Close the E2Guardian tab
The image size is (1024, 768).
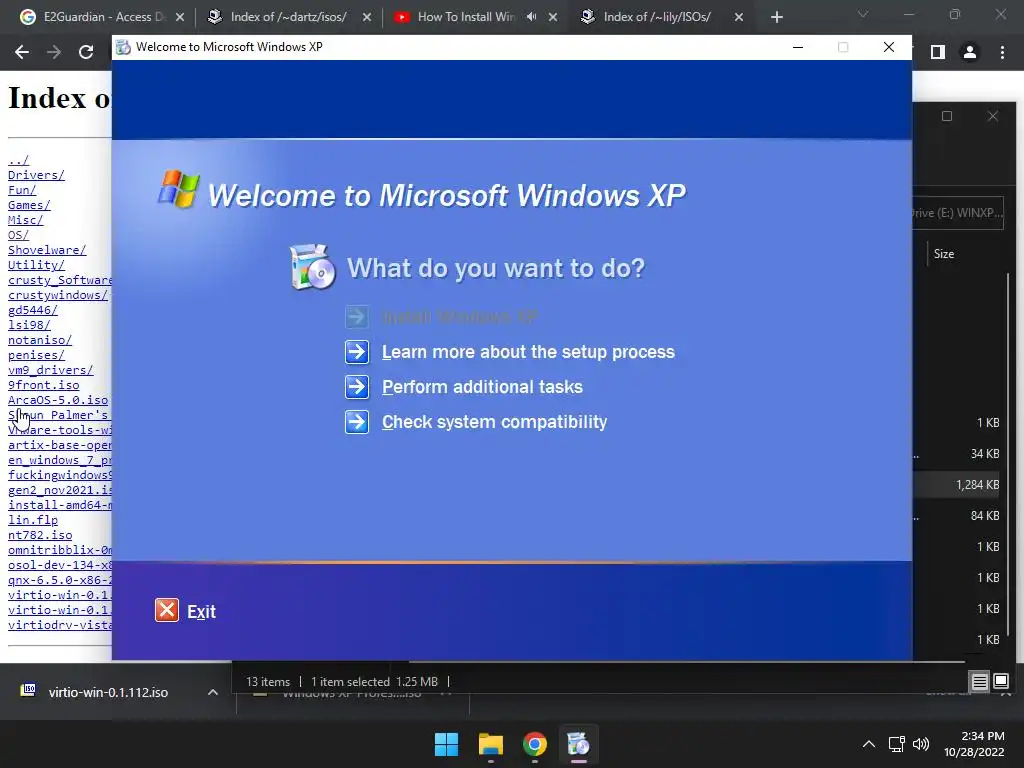click(x=180, y=17)
